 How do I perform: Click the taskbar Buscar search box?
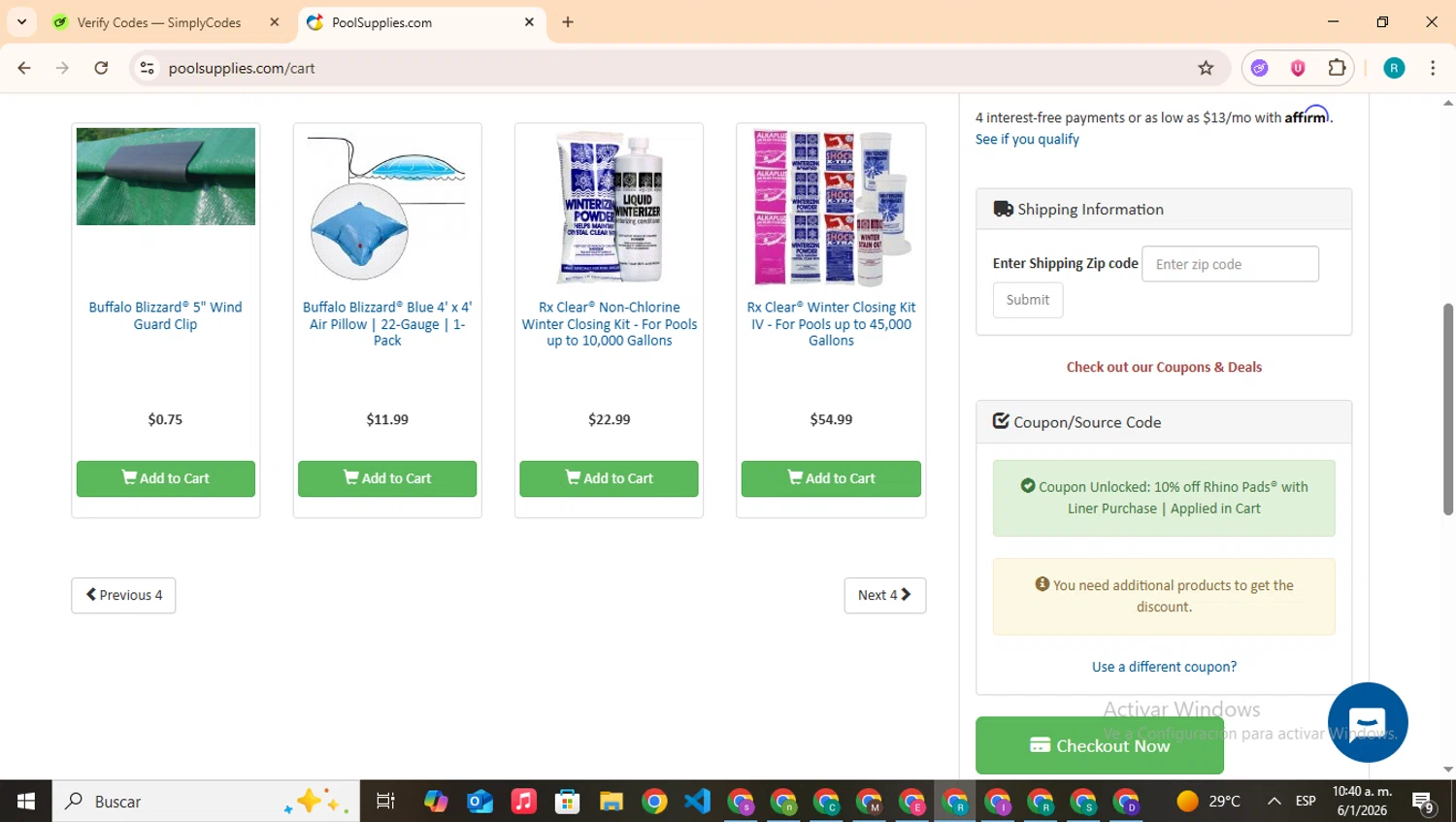[206, 802]
